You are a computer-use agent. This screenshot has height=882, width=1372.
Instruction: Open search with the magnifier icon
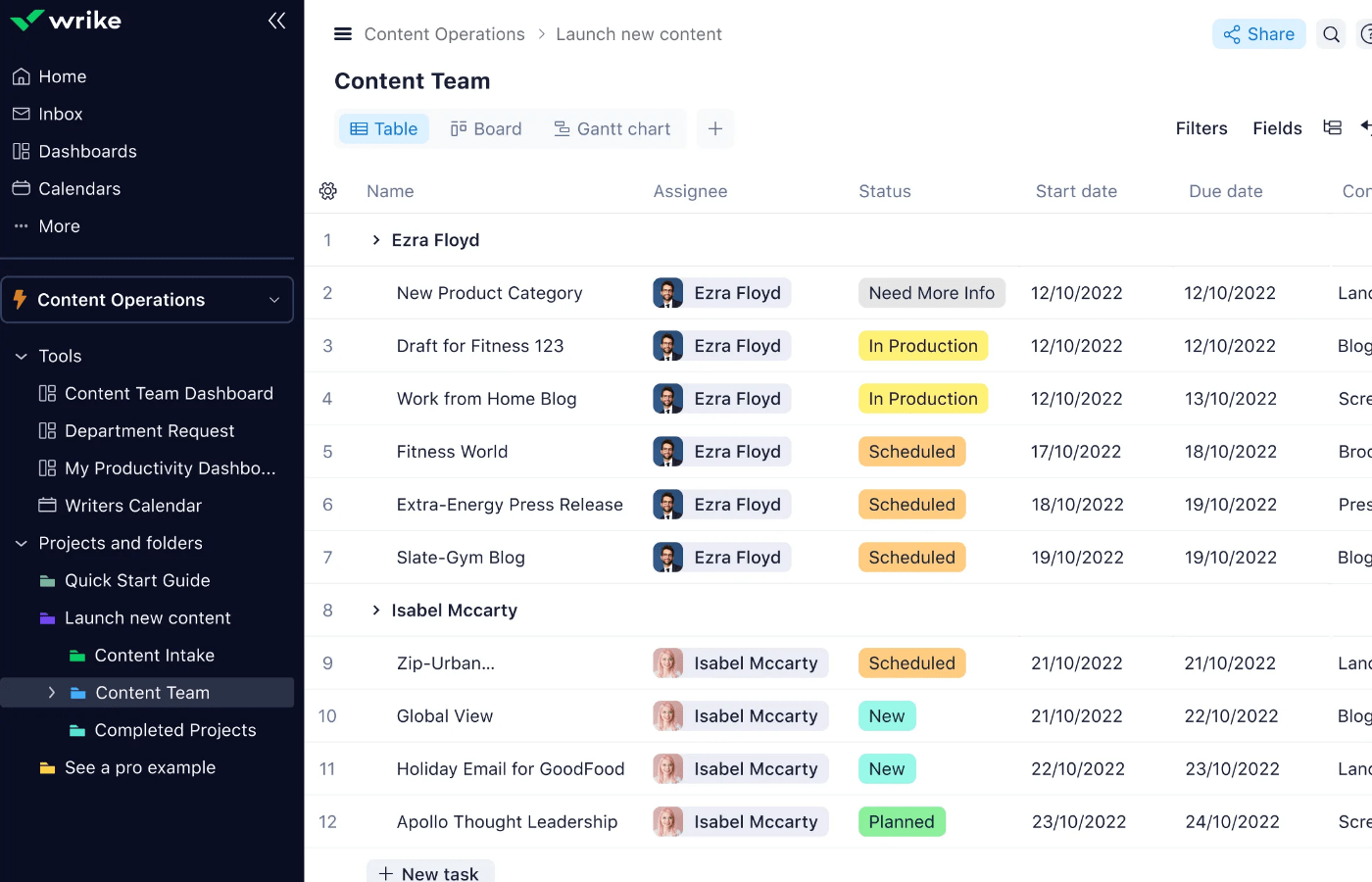(1331, 34)
